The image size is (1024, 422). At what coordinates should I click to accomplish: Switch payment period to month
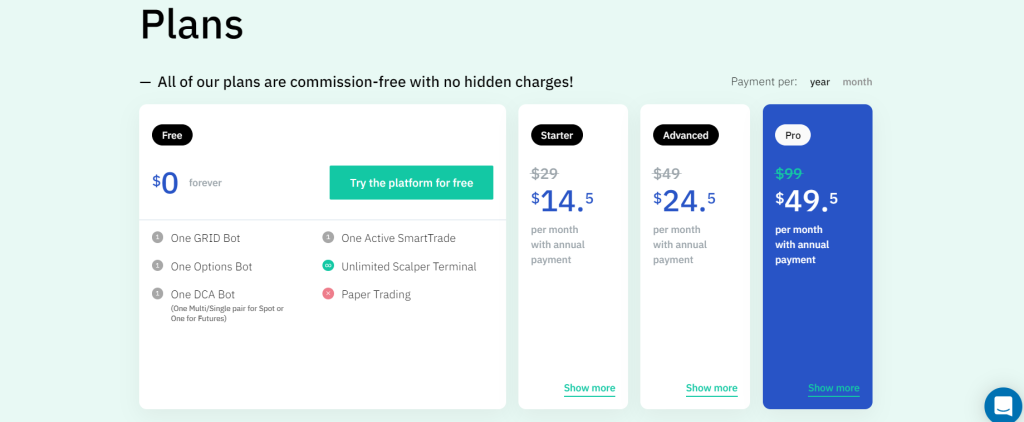click(857, 82)
